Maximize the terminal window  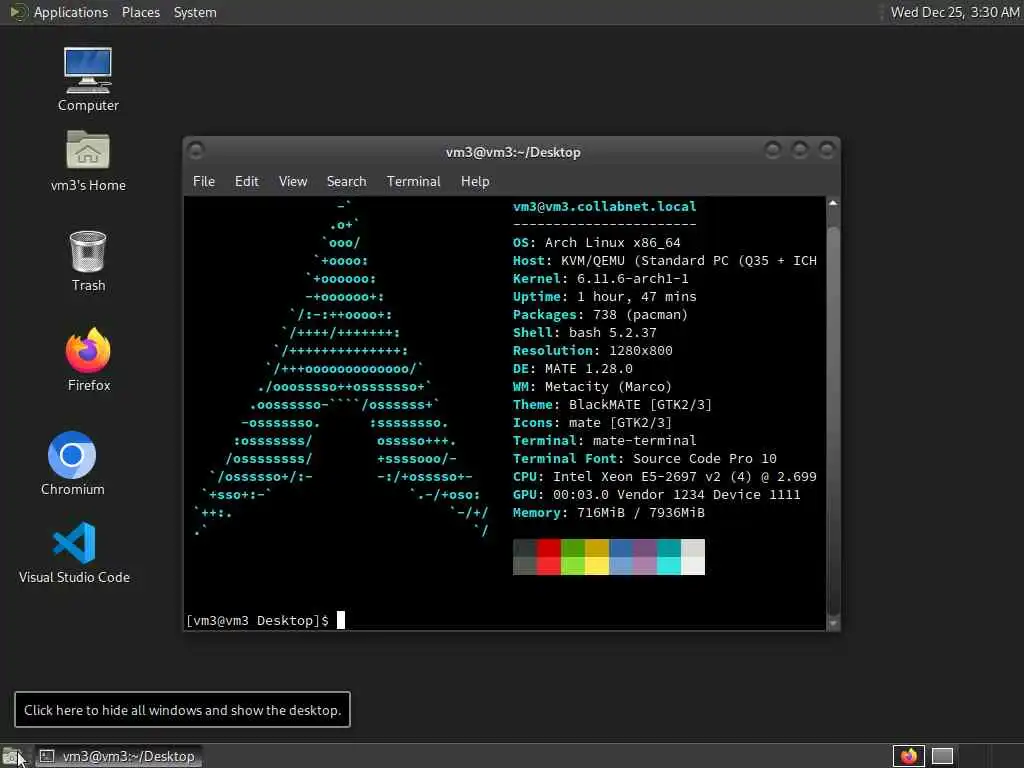800,151
